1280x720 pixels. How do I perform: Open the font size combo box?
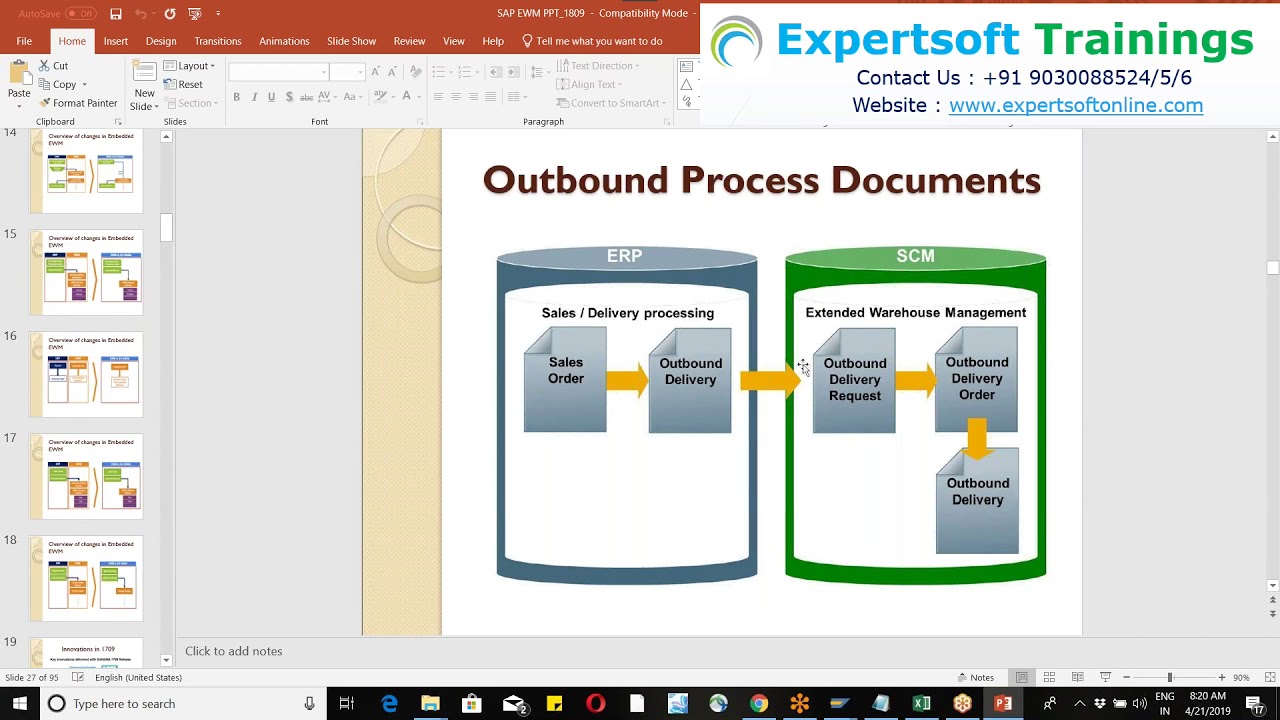346,72
